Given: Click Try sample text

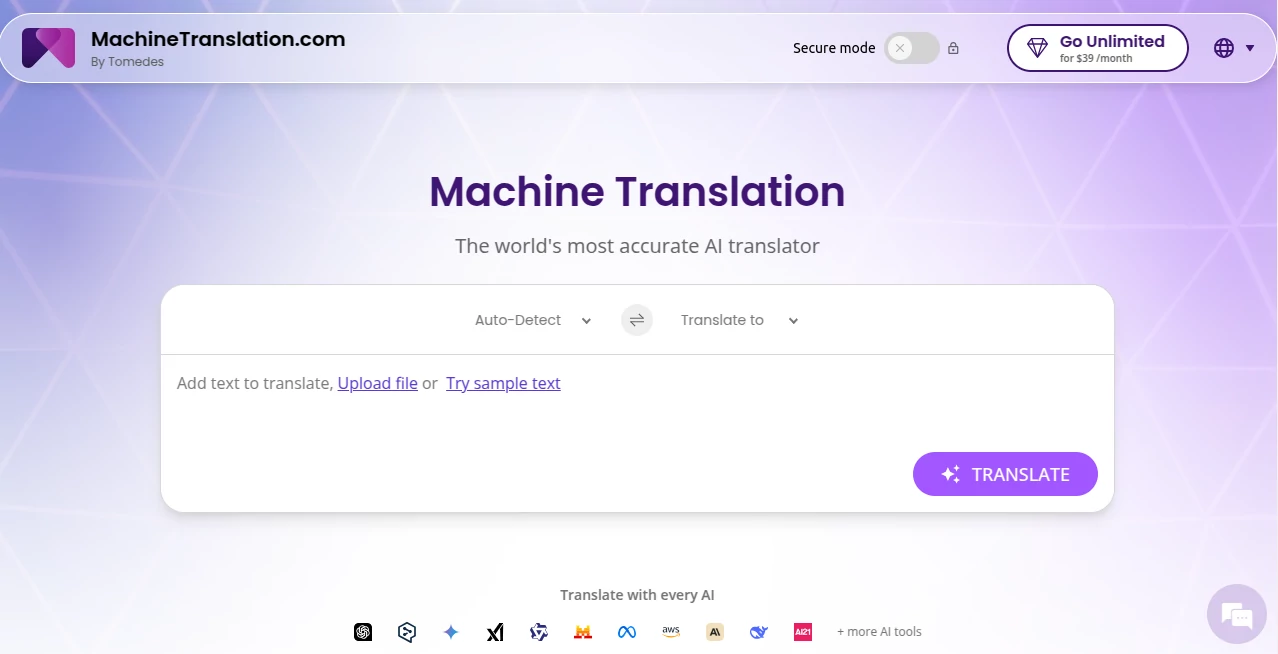Looking at the screenshot, I should click(x=503, y=383).
